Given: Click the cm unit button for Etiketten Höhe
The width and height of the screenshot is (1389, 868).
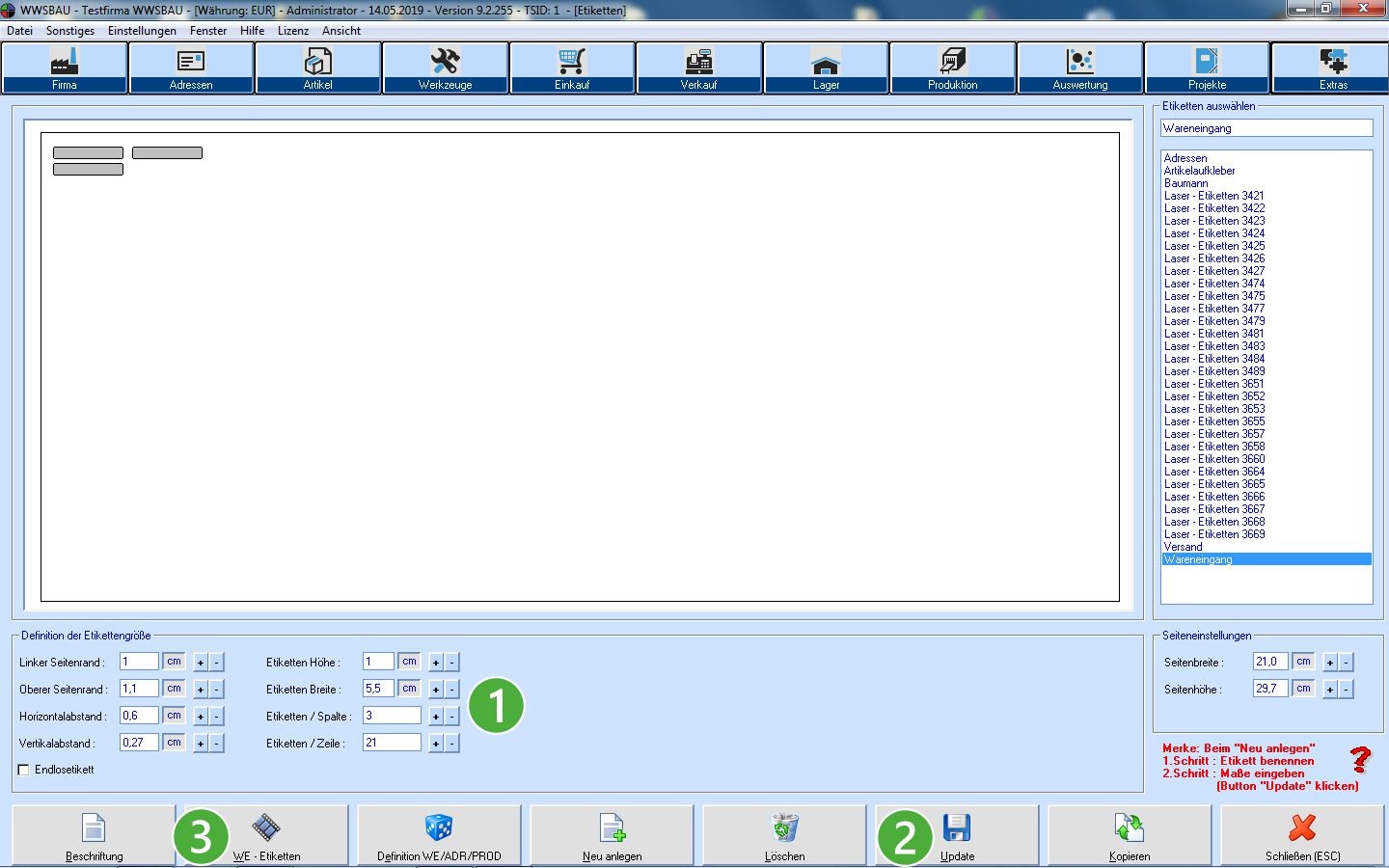Looking at the screenshot, I should 409,662.
